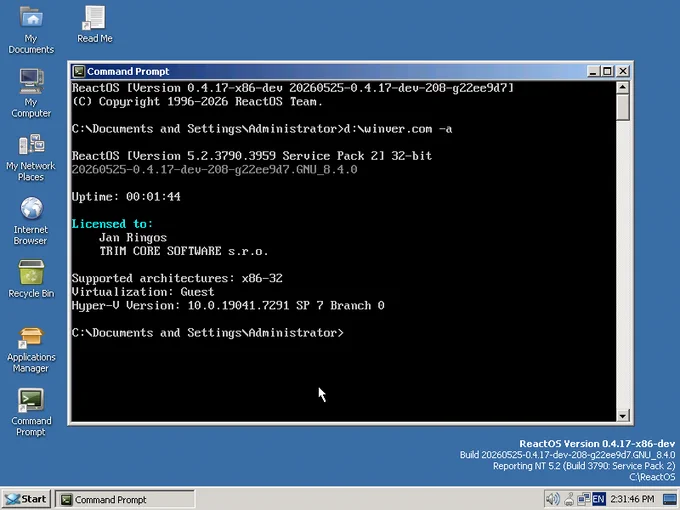Click the 'Virtualization: Guest' line
680x510 pixels.
(x=143, y=292)
